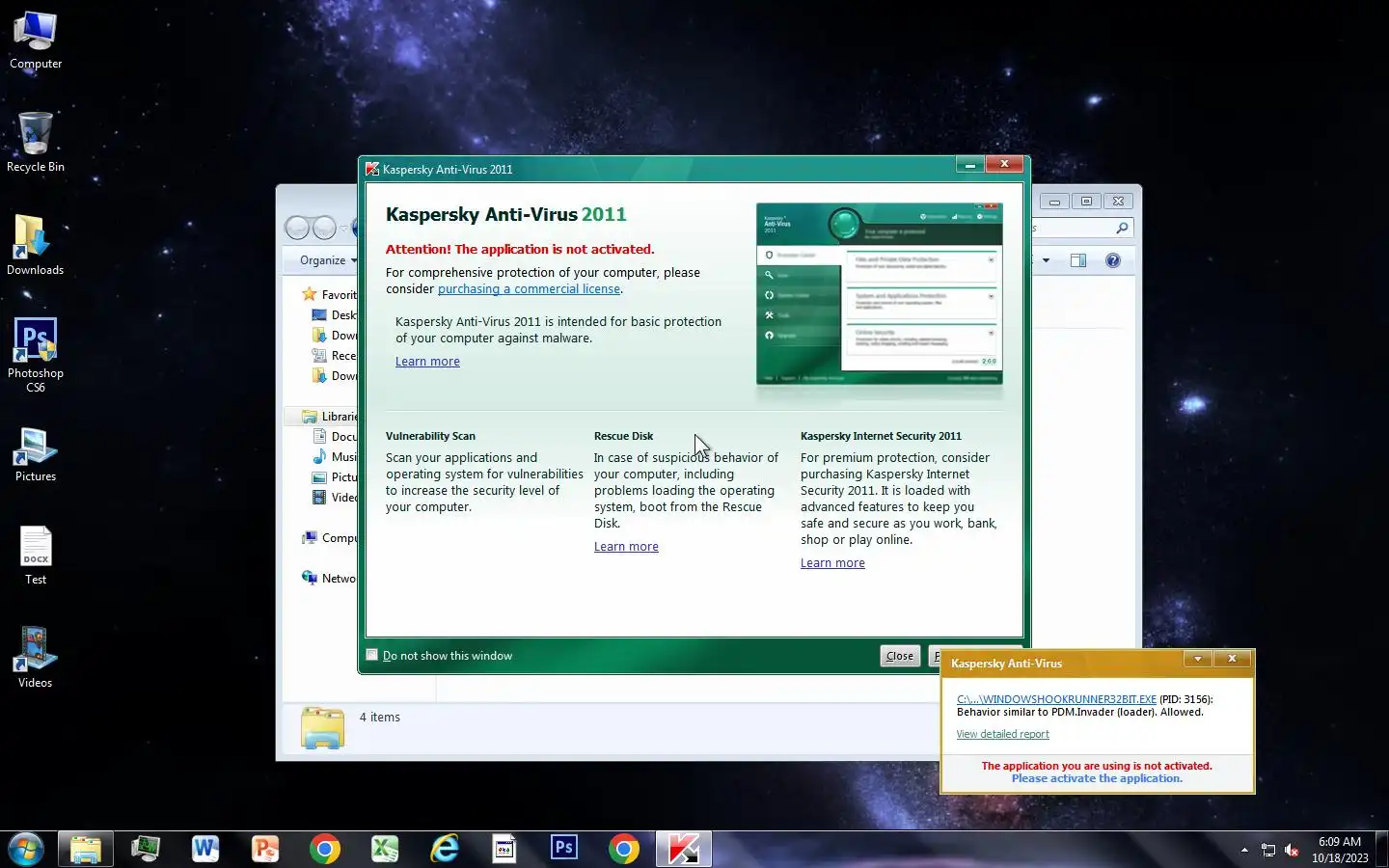Open Internet Explorer from the taskbar
This screenshot has height=868, width=1389.
445,850
